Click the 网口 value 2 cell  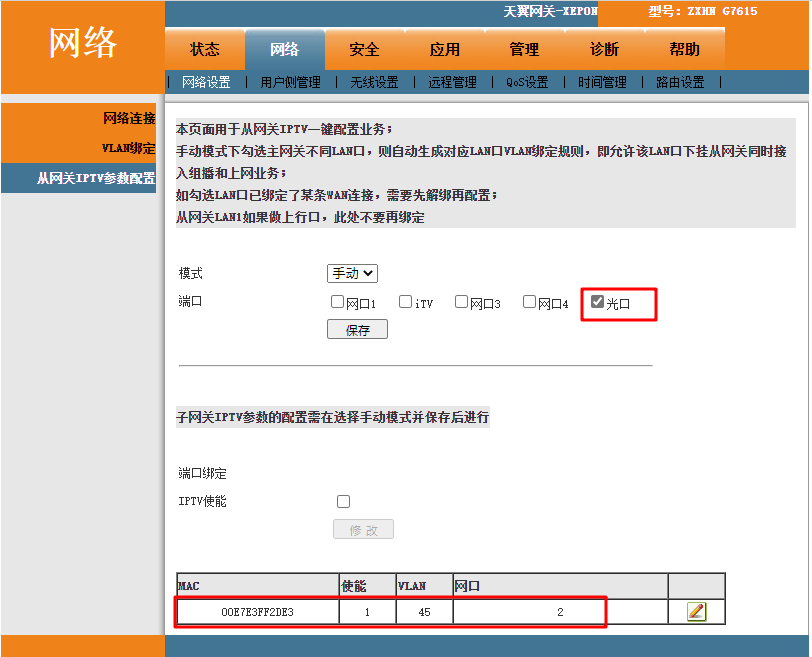pos(560,612)
